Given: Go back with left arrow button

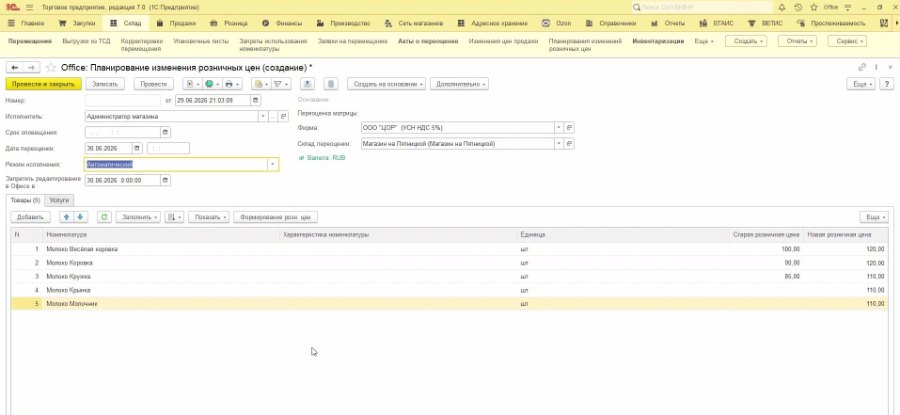Looking at the screenshot, I should pyautogui.click(x=15, y=68).
